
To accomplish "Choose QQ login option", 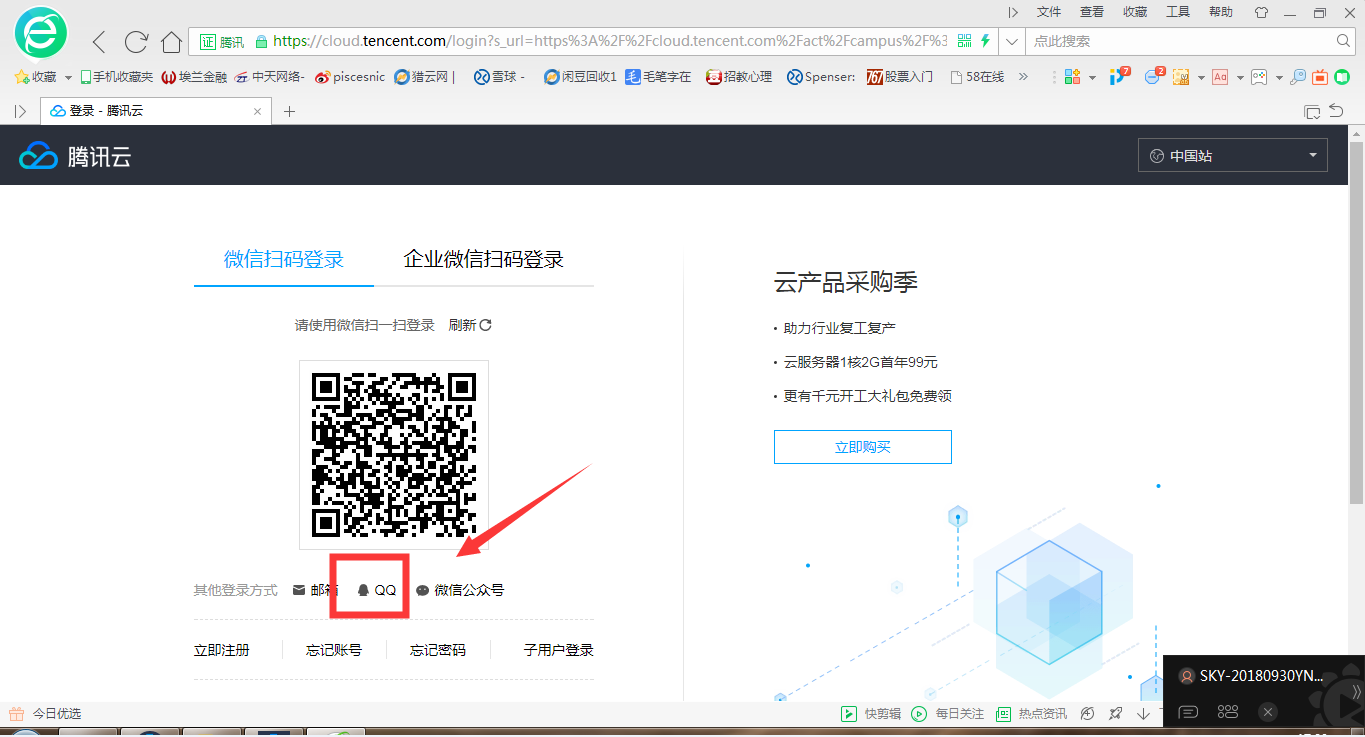I will click(x=377, y=590).
